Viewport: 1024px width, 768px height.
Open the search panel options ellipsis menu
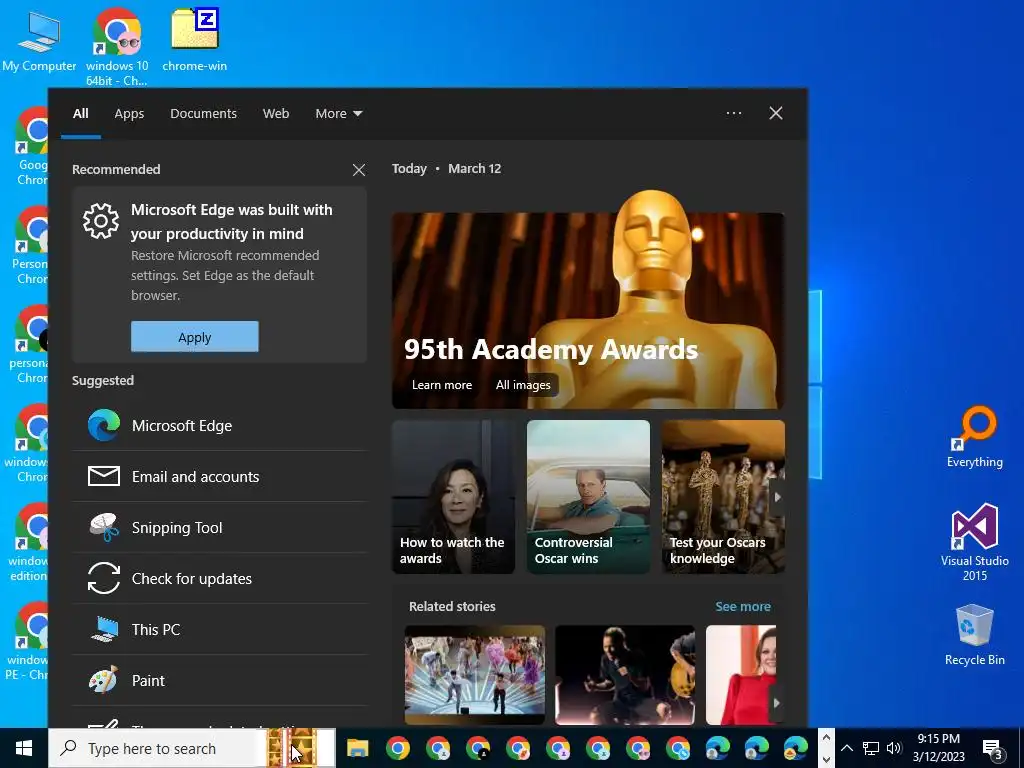pos(733,113)
